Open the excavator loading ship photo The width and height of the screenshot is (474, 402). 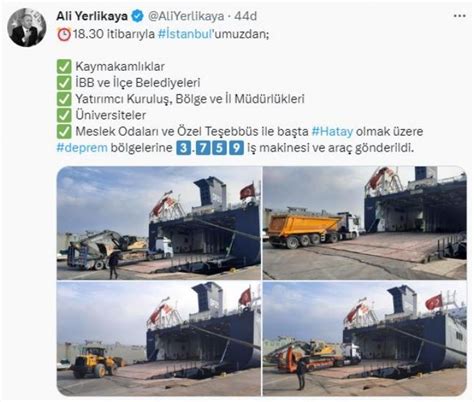tap(159, 223)
